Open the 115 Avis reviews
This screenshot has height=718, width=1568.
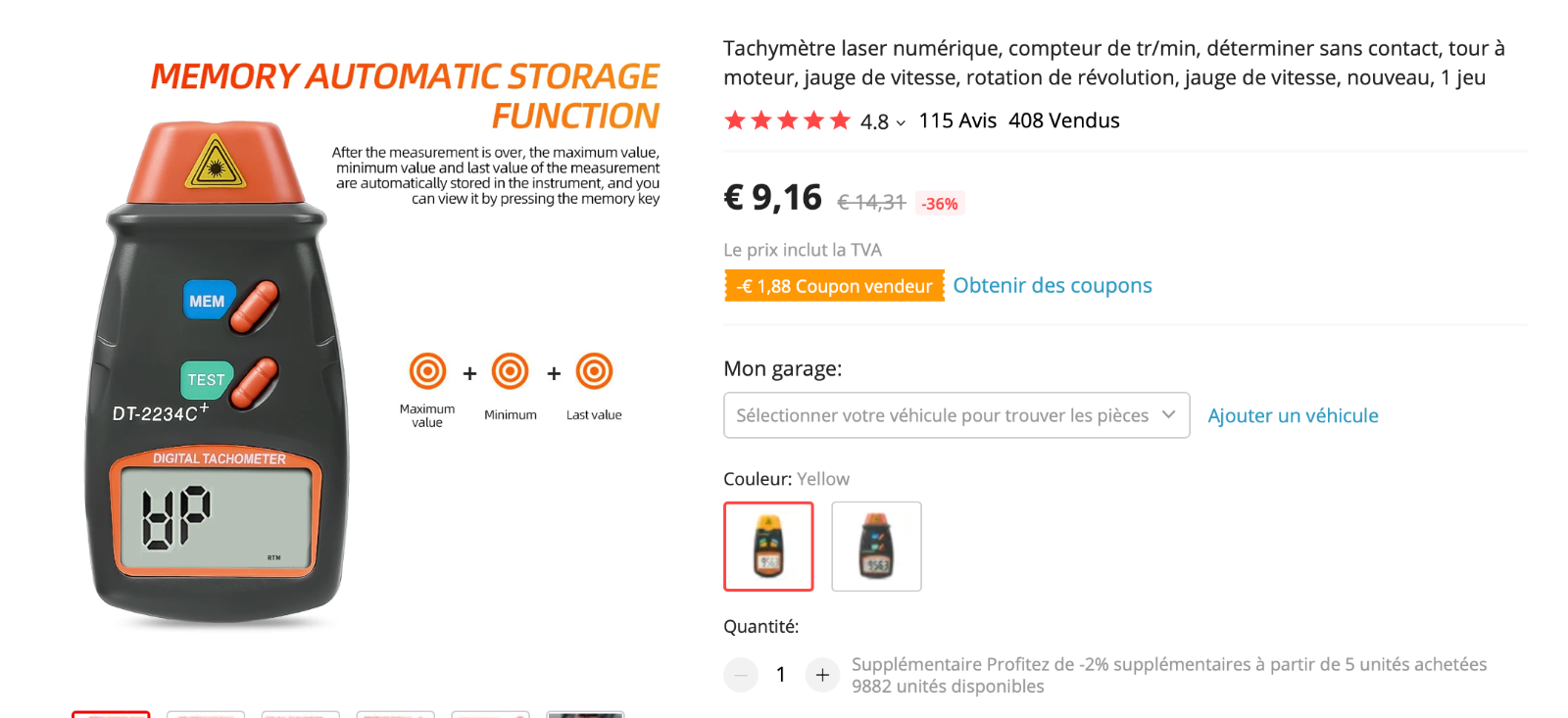[957, 120]
